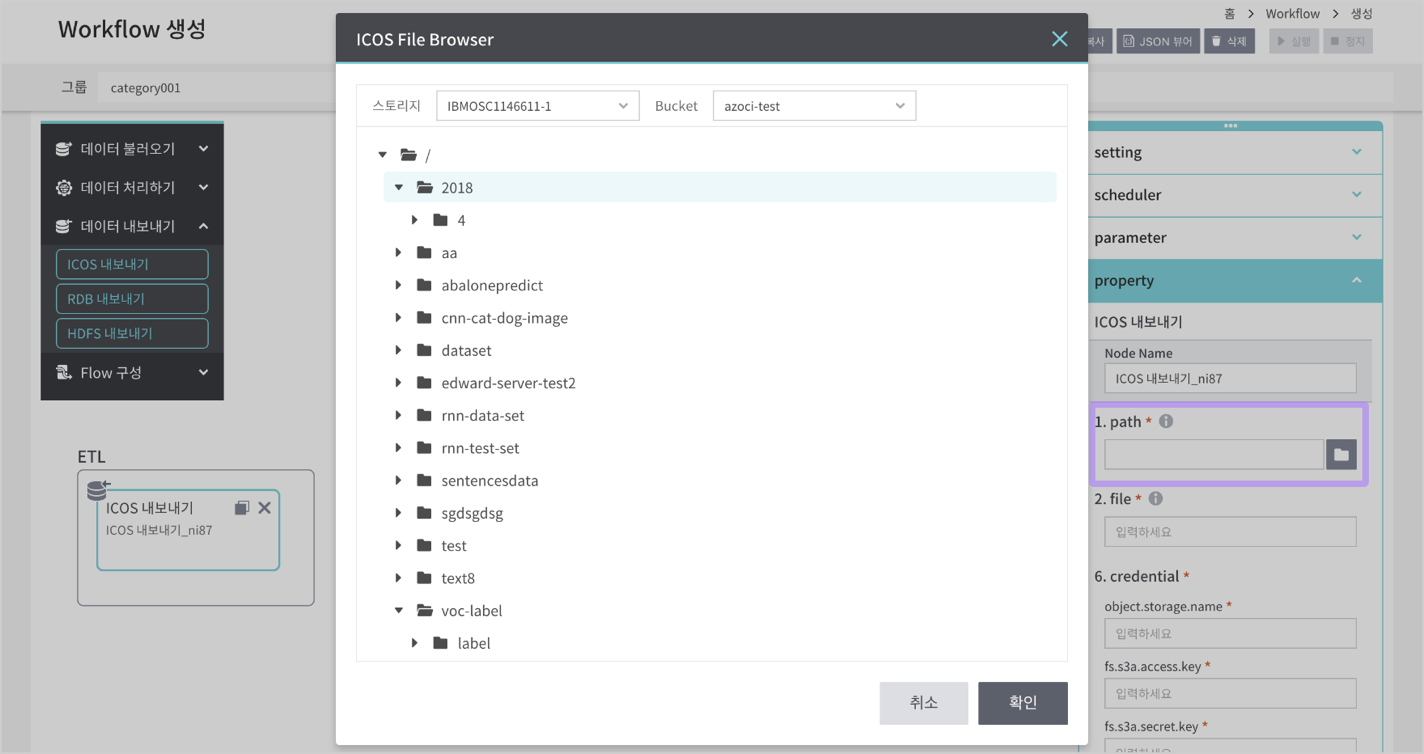The image size is (1424, 754).
Task: Click the dataset folder icon
Action: [424, 350]
